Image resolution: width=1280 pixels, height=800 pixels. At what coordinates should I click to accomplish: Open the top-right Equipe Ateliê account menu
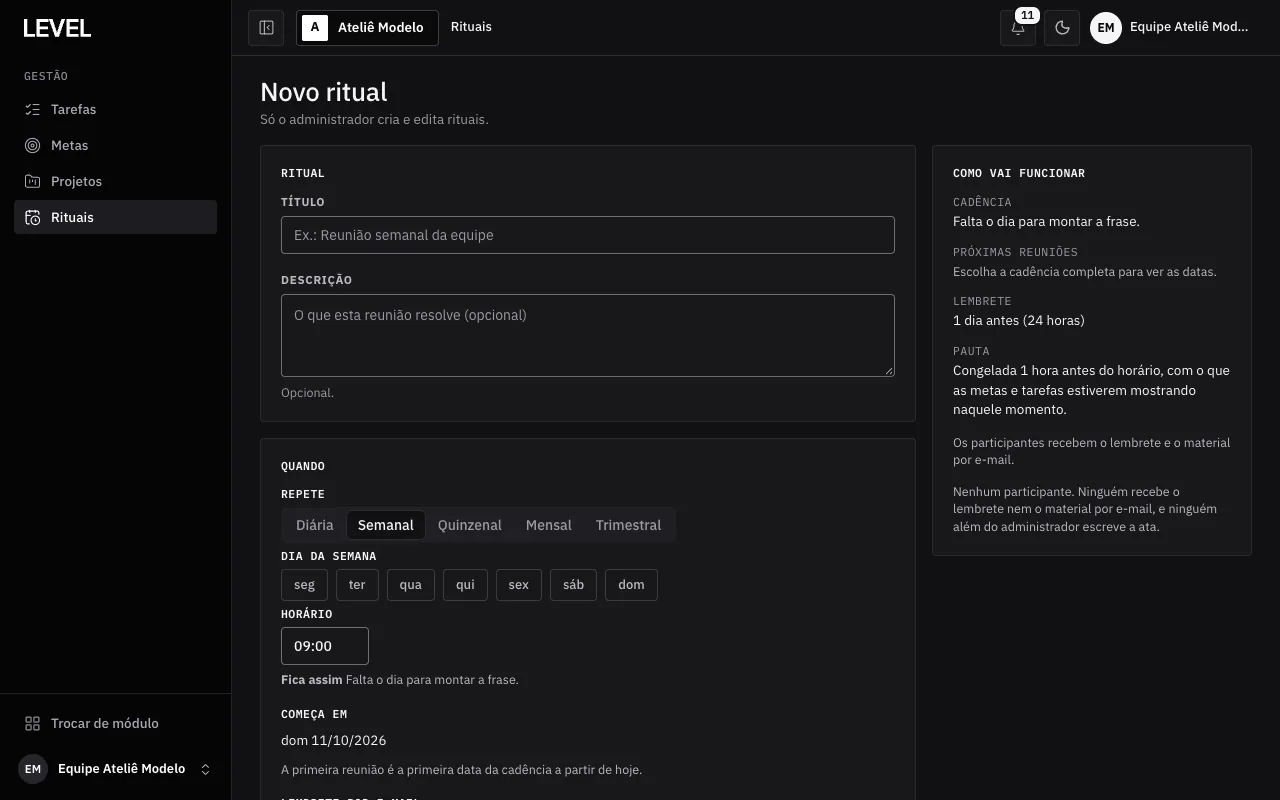[x=1170, y=28]
